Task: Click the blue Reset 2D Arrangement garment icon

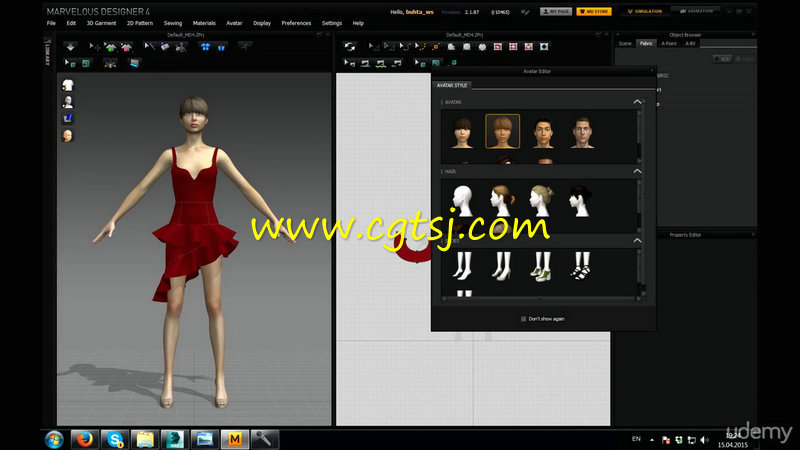Action: [x=205, y=47]
